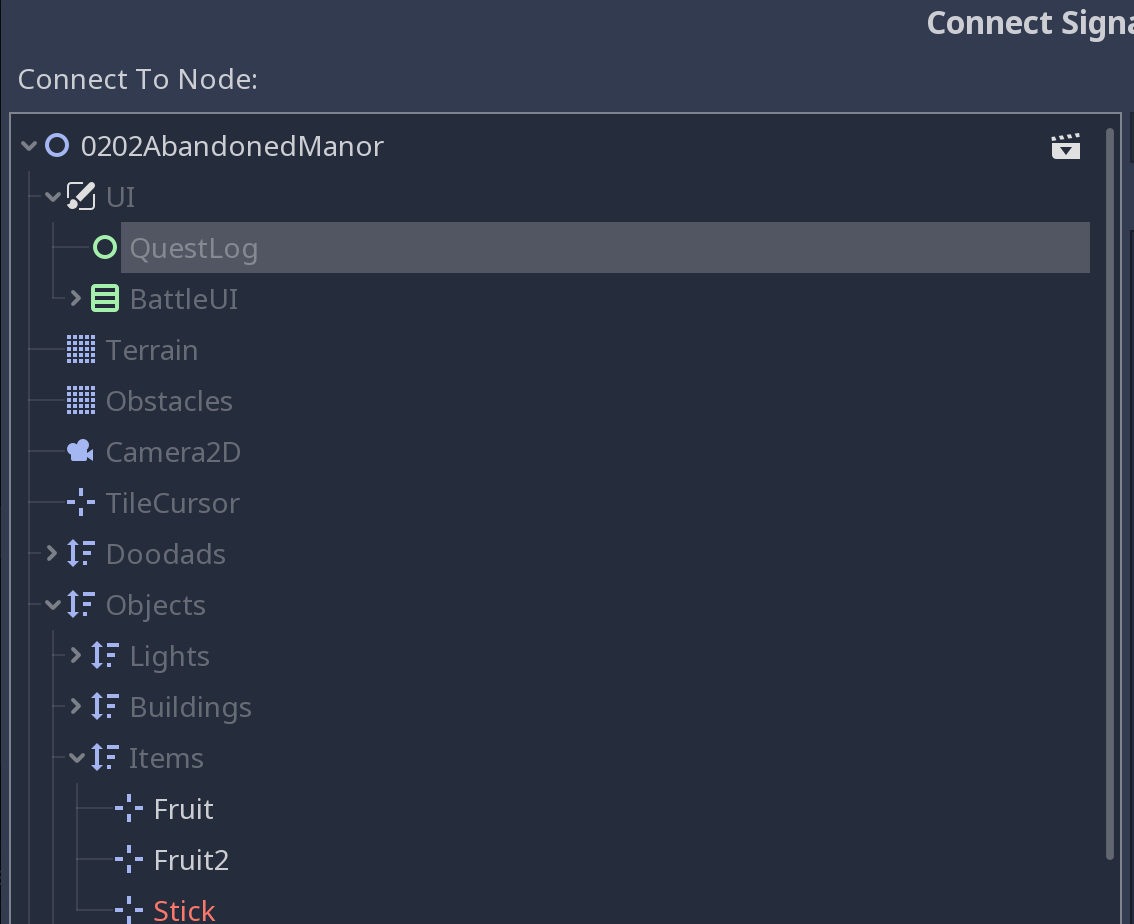1134x924 pixels.
Task: Click the Panel icon next to BattleUI
Action: pyautogui.click(x=105, y=298)
